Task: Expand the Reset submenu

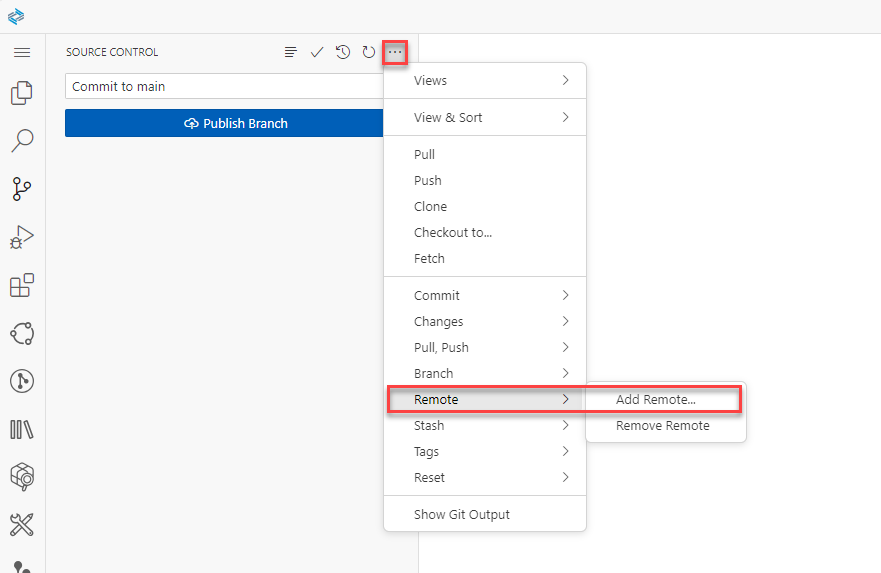Action: pos(485,478)
